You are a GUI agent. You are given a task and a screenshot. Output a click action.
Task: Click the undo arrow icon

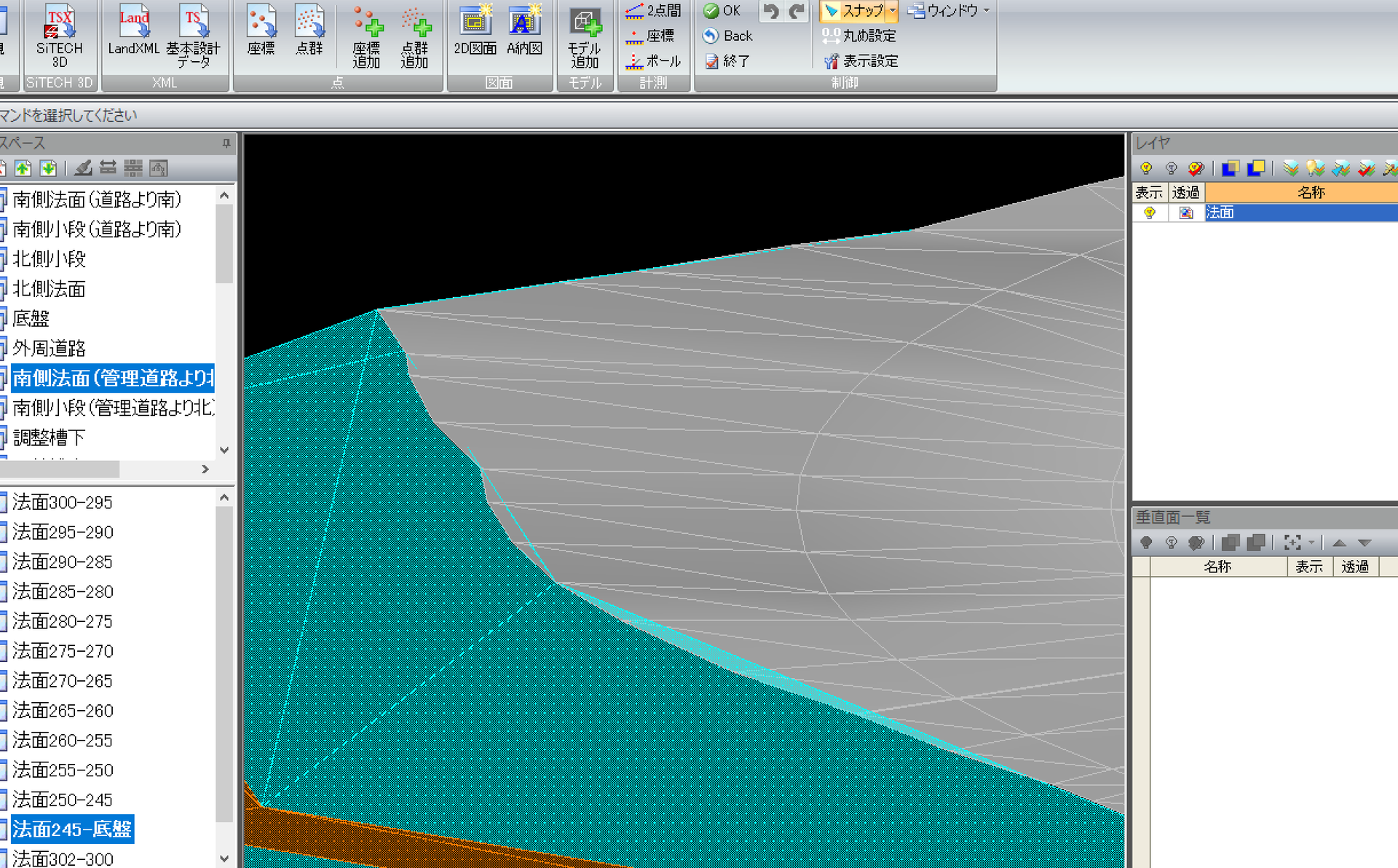point(772,11)
